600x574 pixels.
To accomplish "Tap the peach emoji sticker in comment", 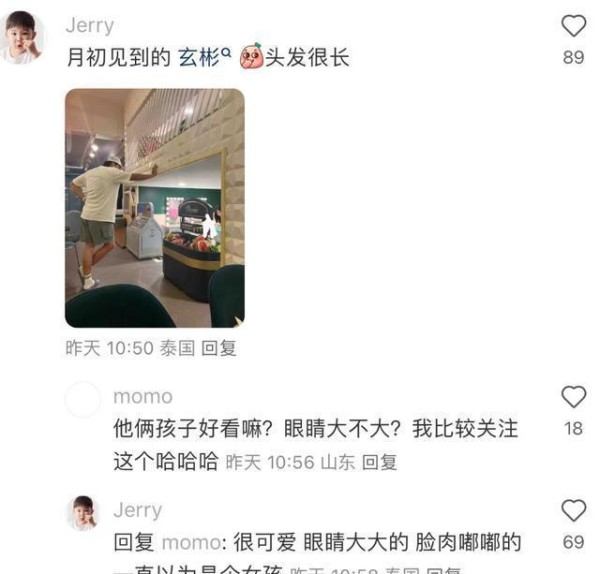I will coord(251,57).
